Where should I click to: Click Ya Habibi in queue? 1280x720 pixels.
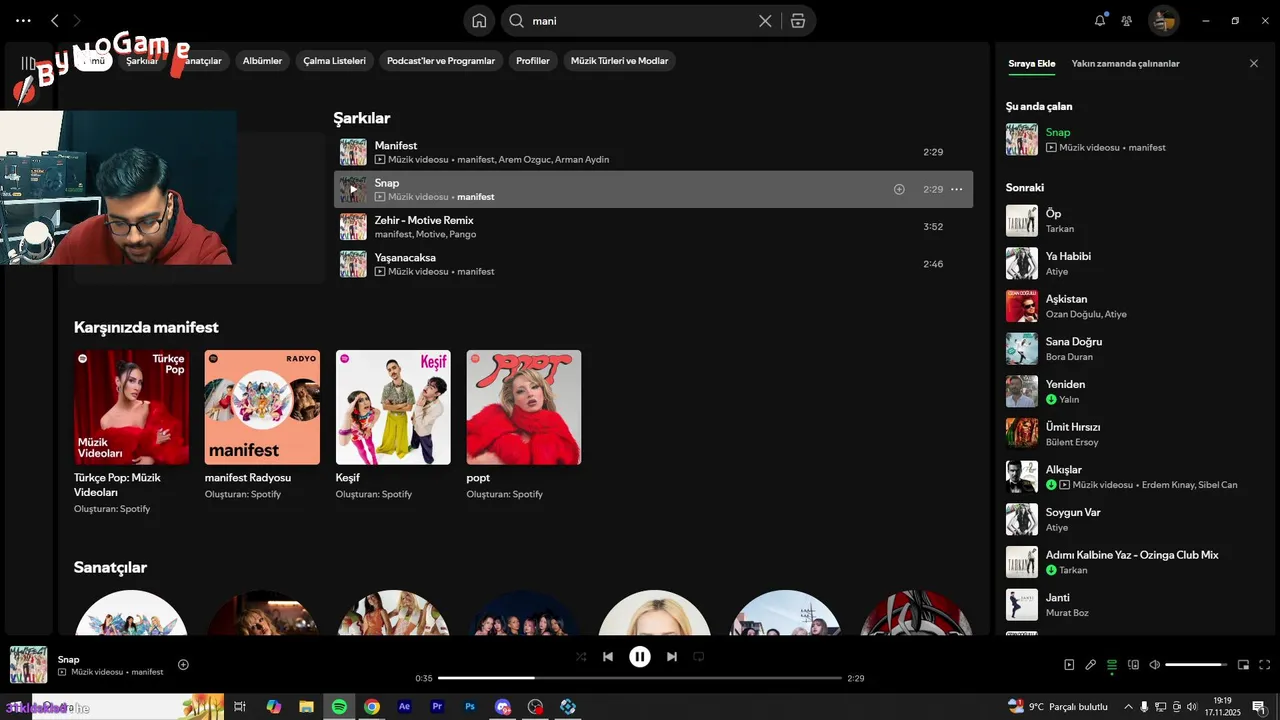click(x=1135, y=263)
